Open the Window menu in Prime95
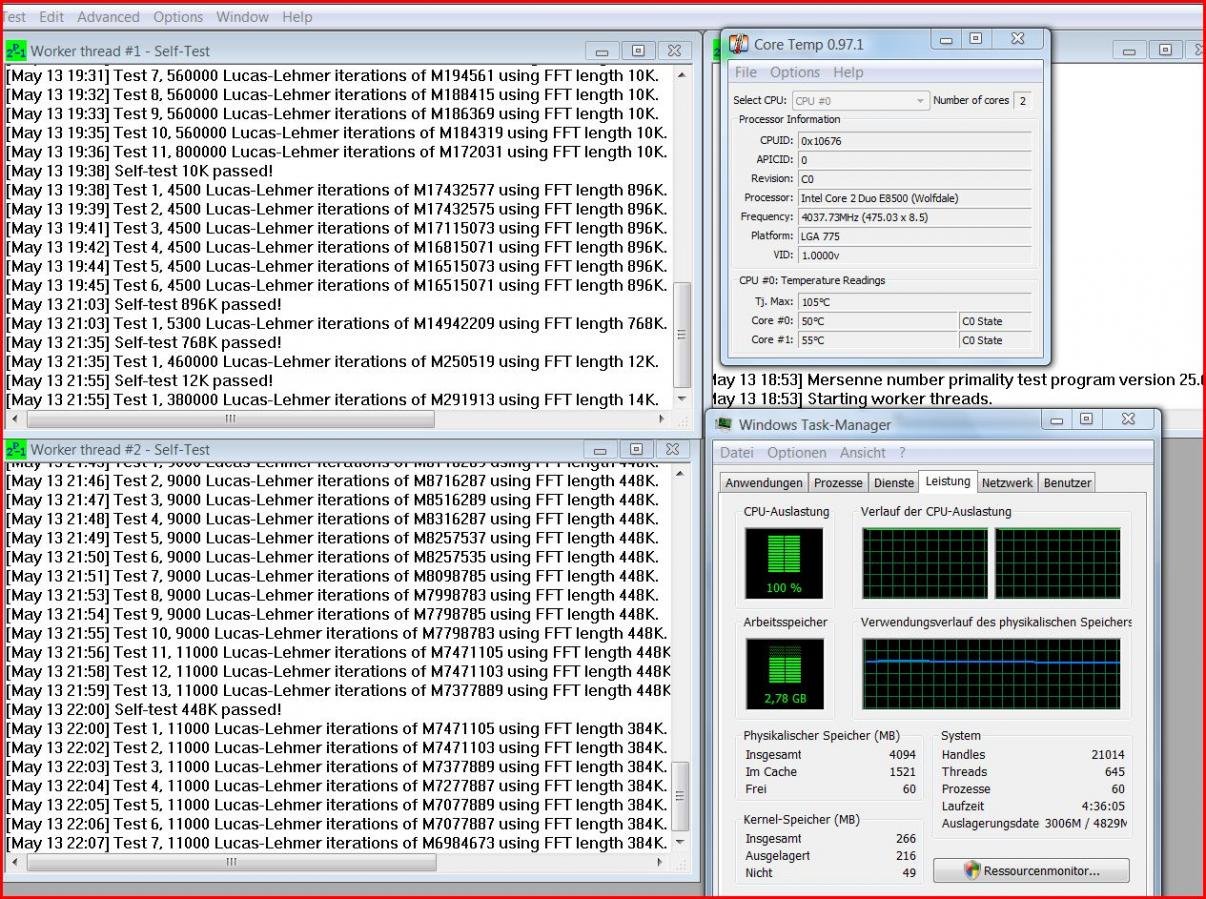The height and width of the screenshot is (899, 1206). [243, 17]
